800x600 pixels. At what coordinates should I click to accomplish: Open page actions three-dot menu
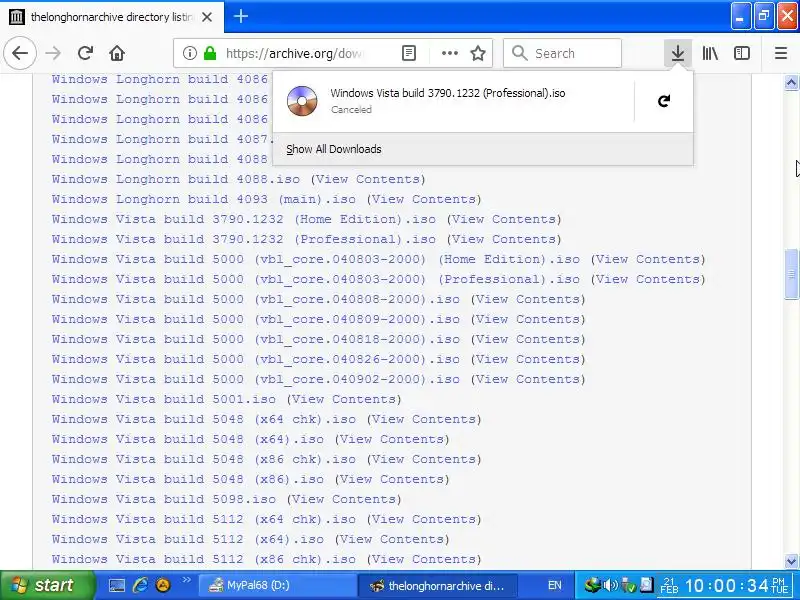pyautogui.click(x=449, y=53)
